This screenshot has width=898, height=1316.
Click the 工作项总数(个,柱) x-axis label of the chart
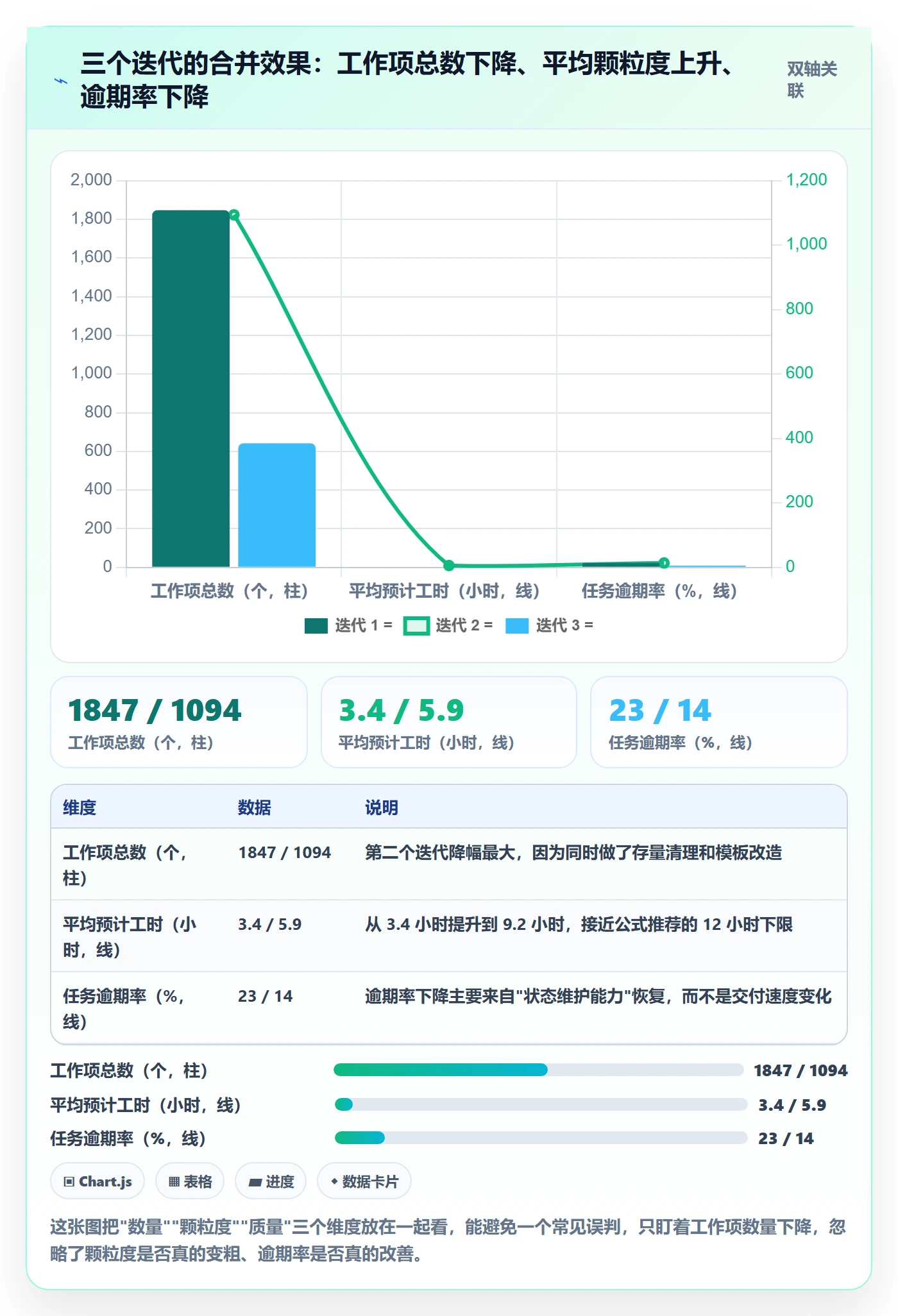(x=229, y=591)
